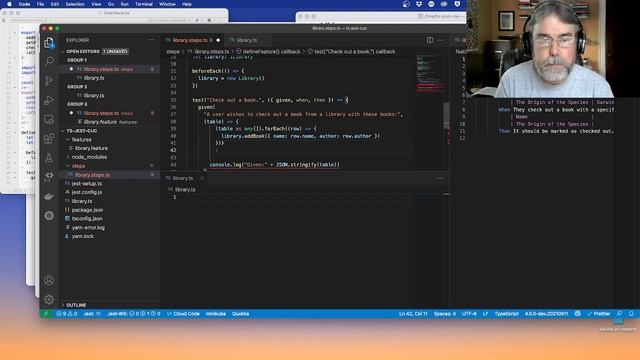Screen dimensions: 640x360
Task: Open the Go menu
Action: [x=111, y=4]
